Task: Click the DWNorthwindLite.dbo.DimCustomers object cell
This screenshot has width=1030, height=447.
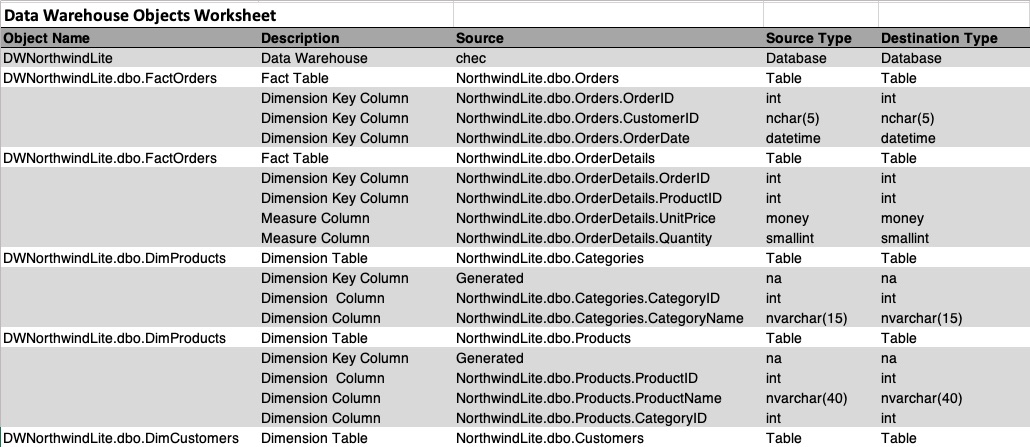Action: [x=122, y=438]
